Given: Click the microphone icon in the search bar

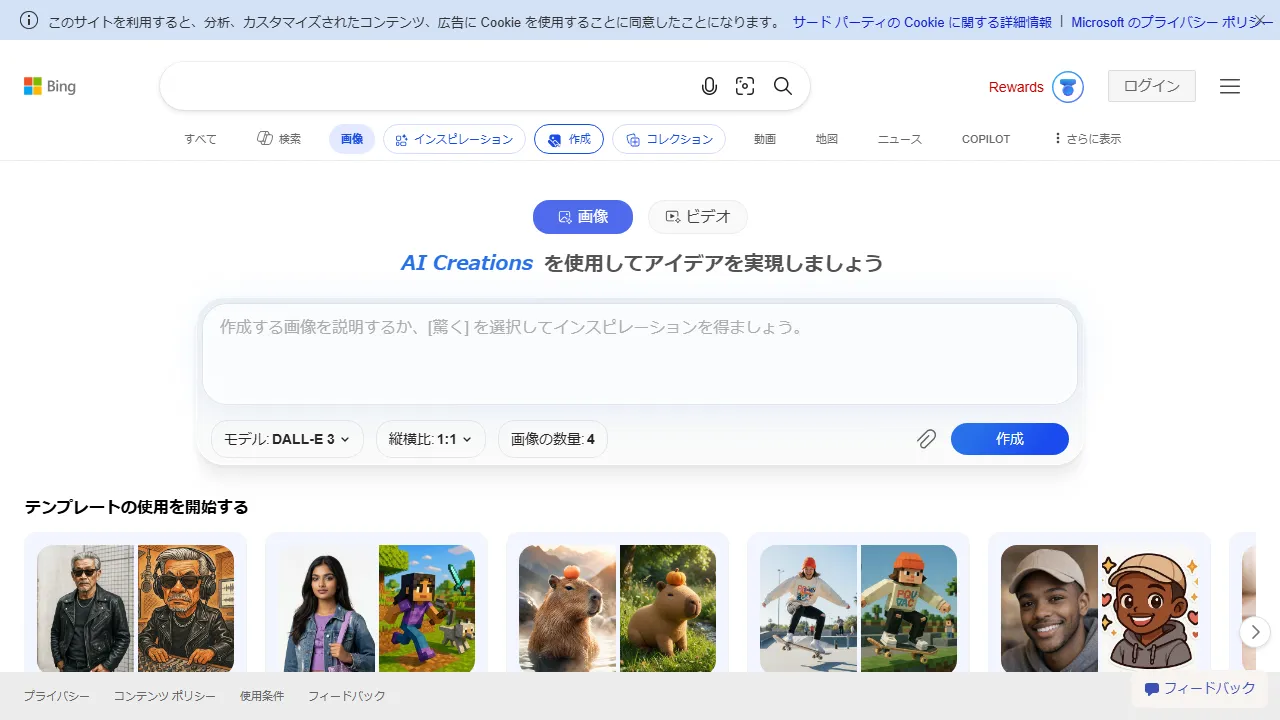Looking at the screenshot, I should [709, 86].
